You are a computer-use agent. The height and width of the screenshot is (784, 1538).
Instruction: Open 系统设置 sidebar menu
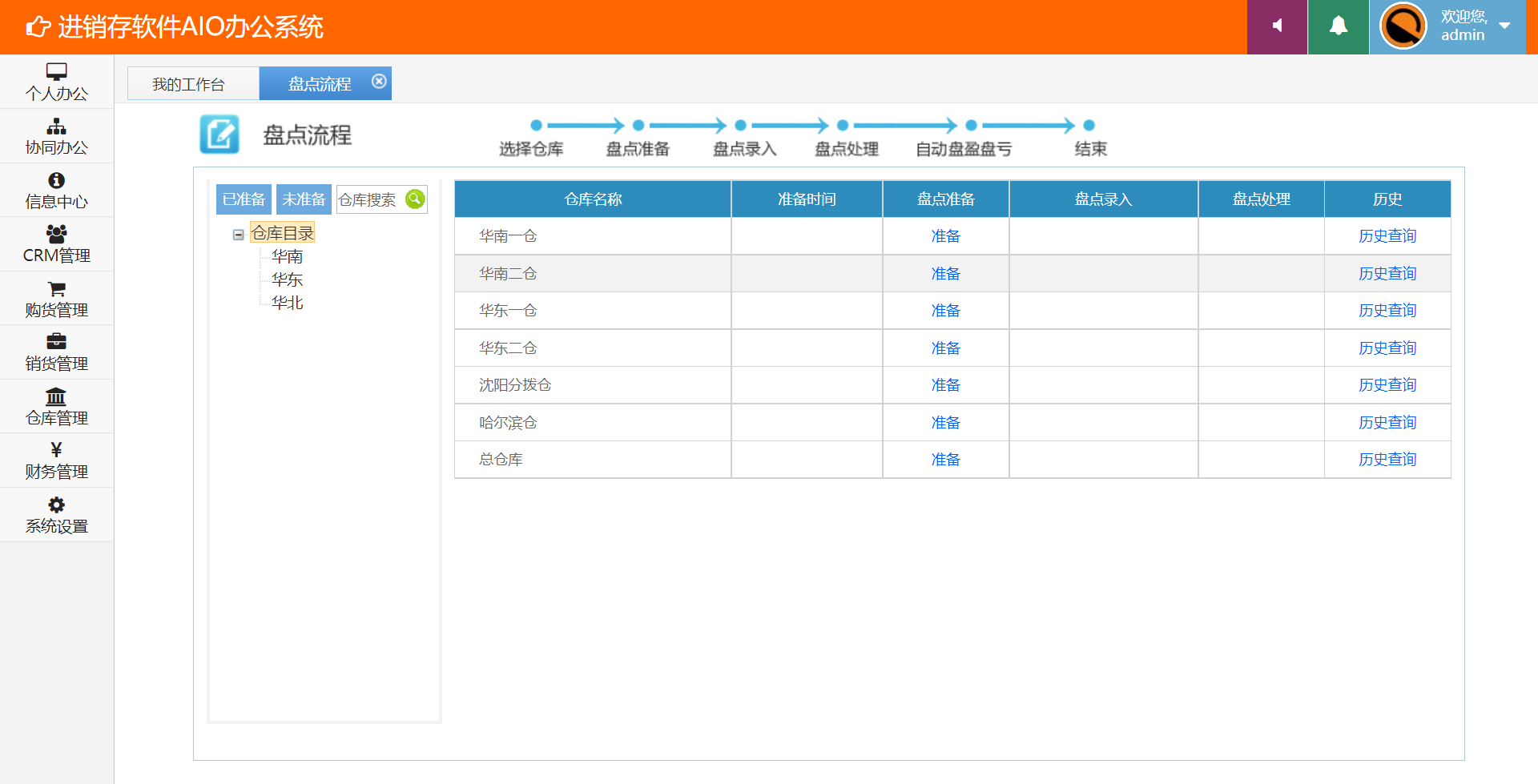56,515
